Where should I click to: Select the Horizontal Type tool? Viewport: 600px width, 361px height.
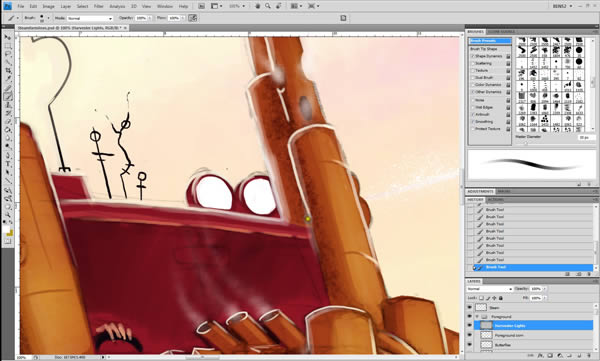point(8,164)
